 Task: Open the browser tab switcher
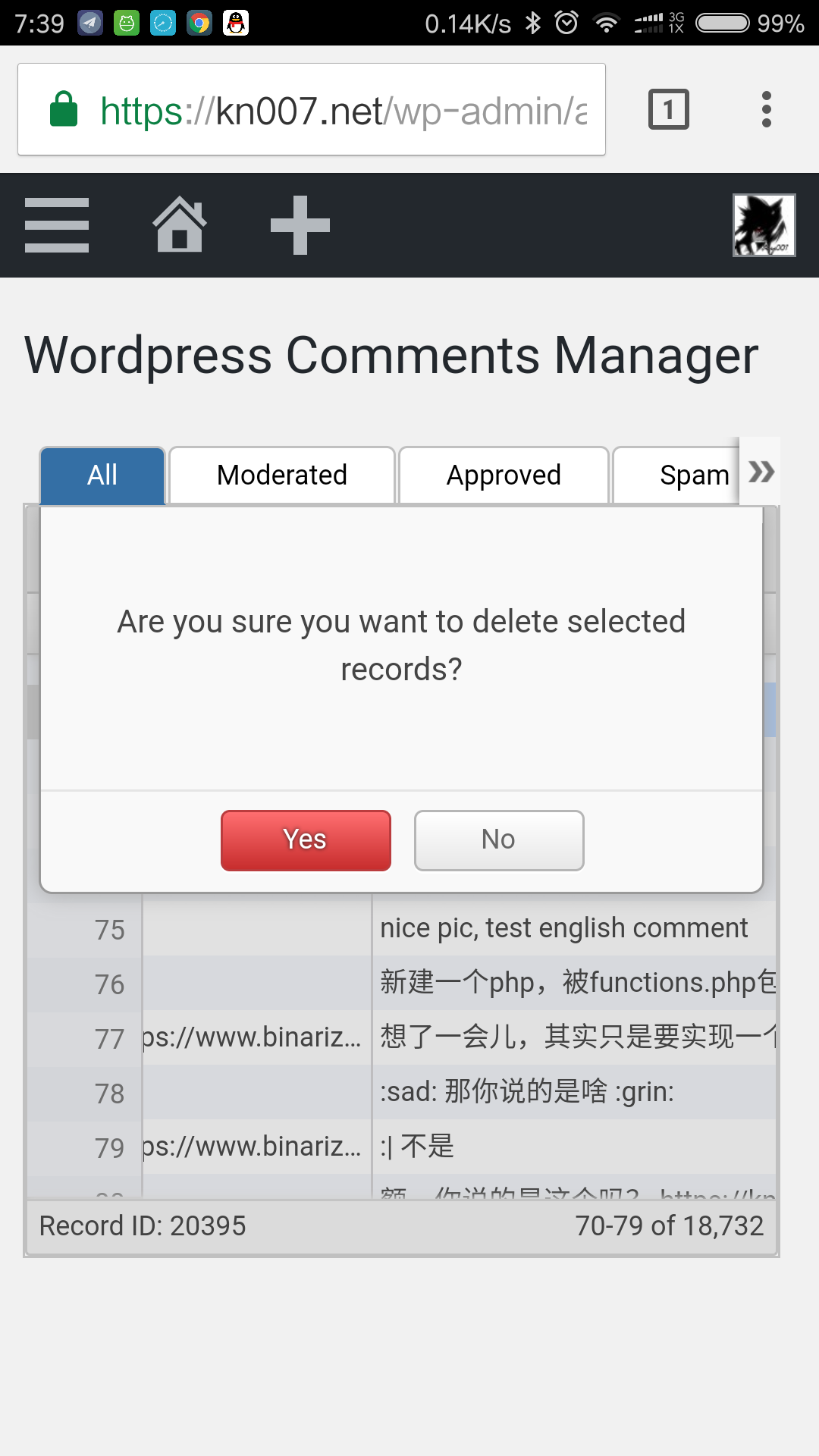point(669,109)
